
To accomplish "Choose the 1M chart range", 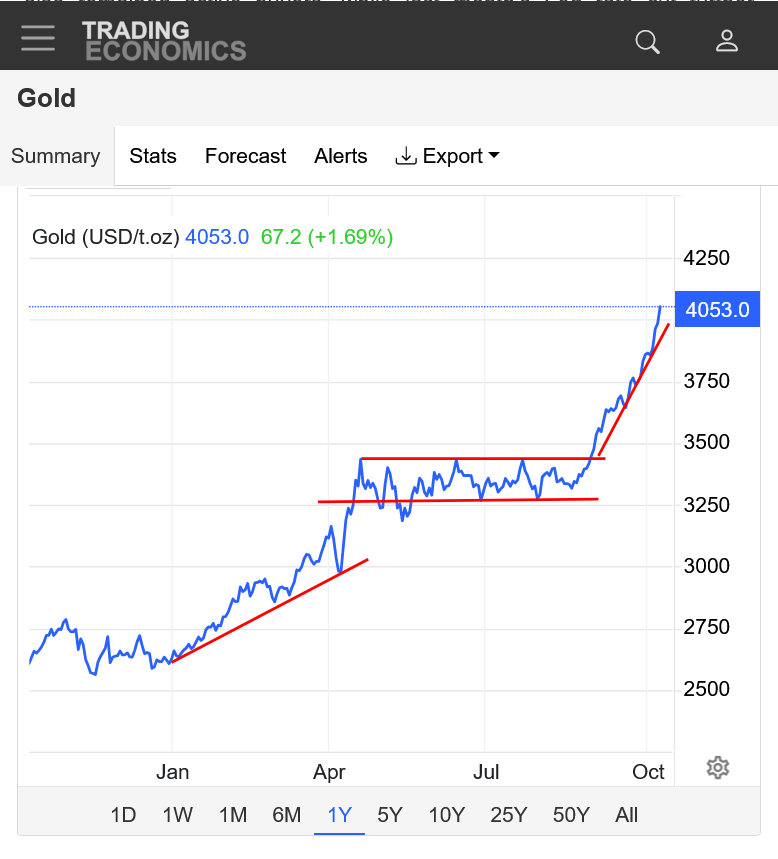I will pyautogui.click(x=232, y=815).
